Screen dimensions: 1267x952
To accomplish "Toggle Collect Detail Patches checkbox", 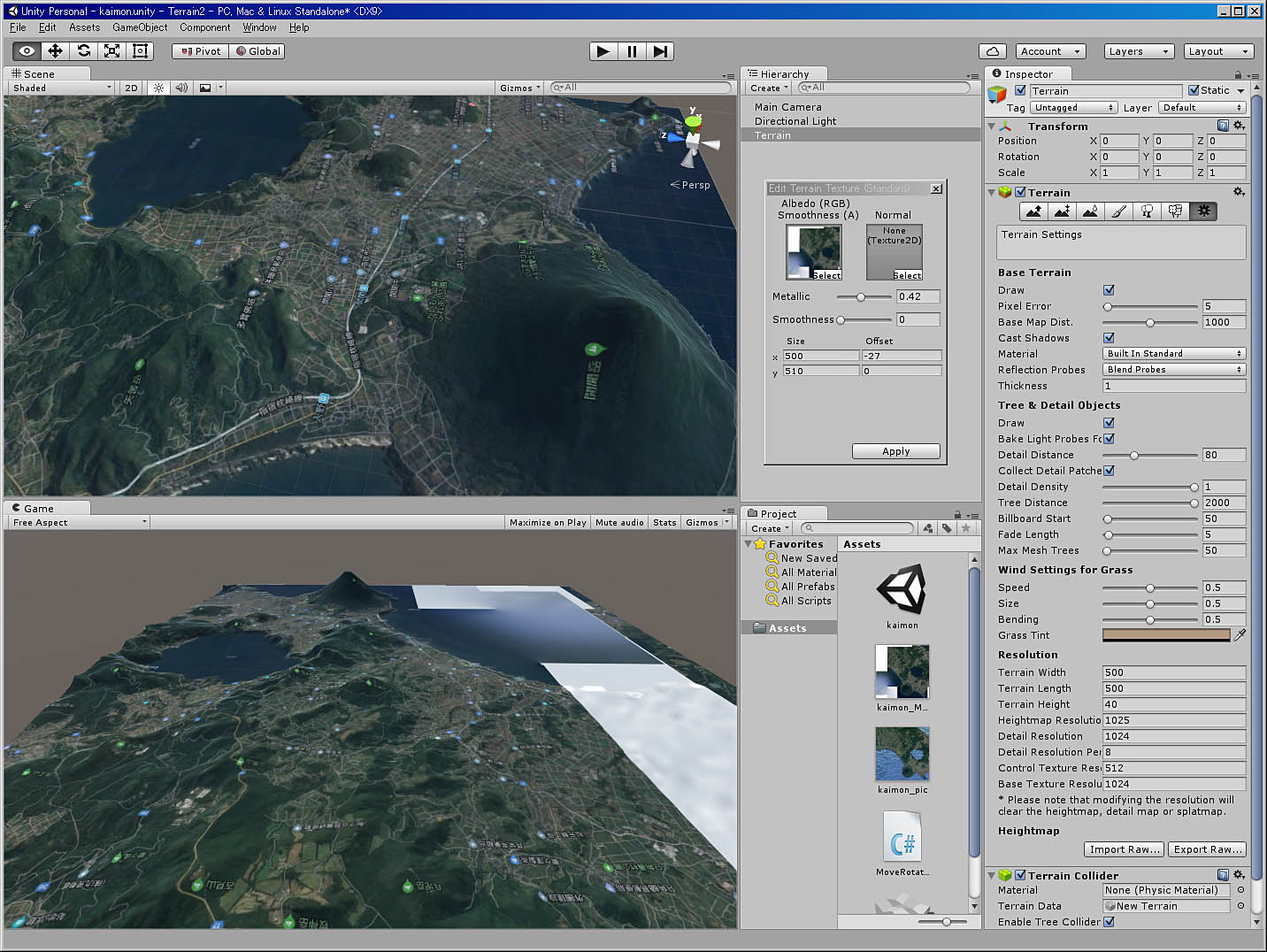I will [1109, 471].
